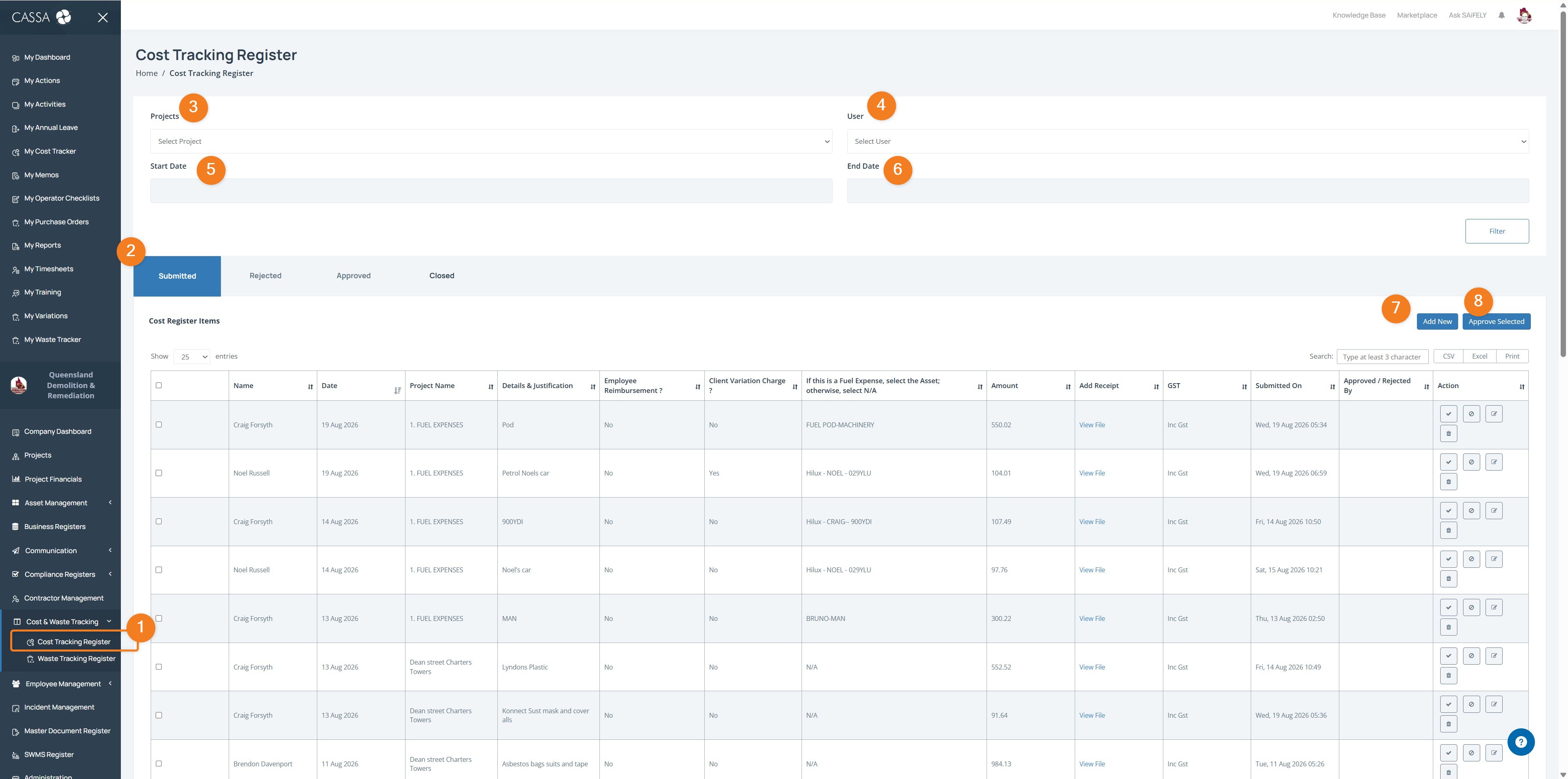Open the help question mark bubble

click(x=1521, y=741)
